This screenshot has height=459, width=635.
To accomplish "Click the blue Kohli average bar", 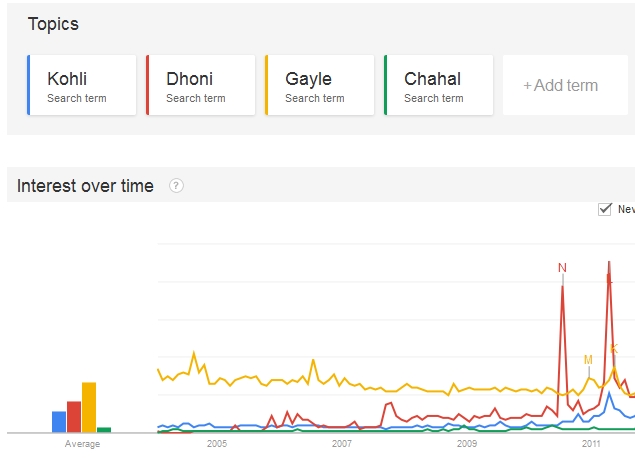I will 59,422.
